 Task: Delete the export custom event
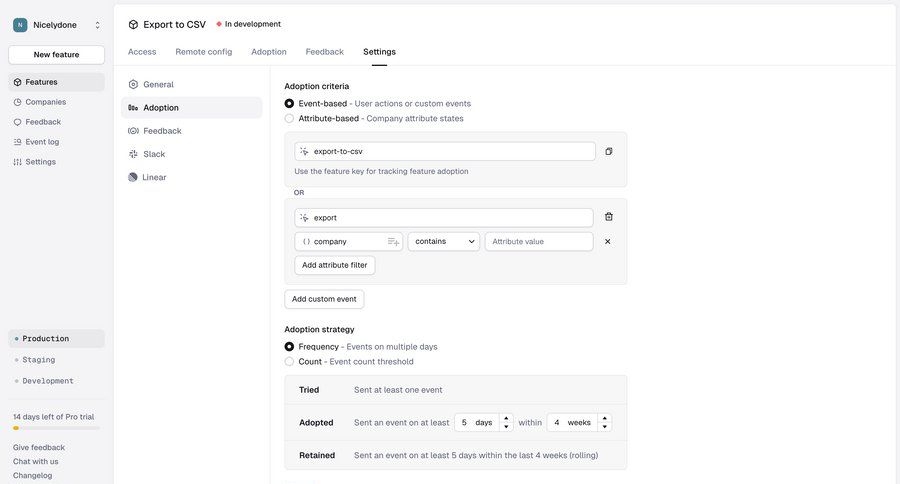(608, 217)
